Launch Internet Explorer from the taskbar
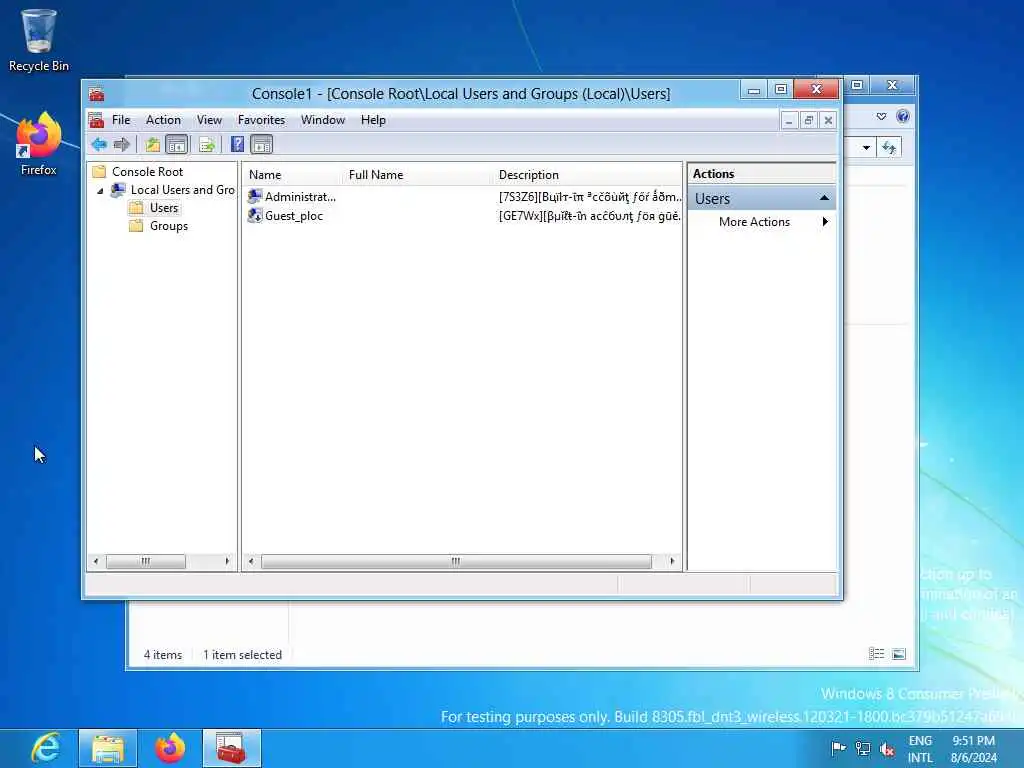 point(46,748)
